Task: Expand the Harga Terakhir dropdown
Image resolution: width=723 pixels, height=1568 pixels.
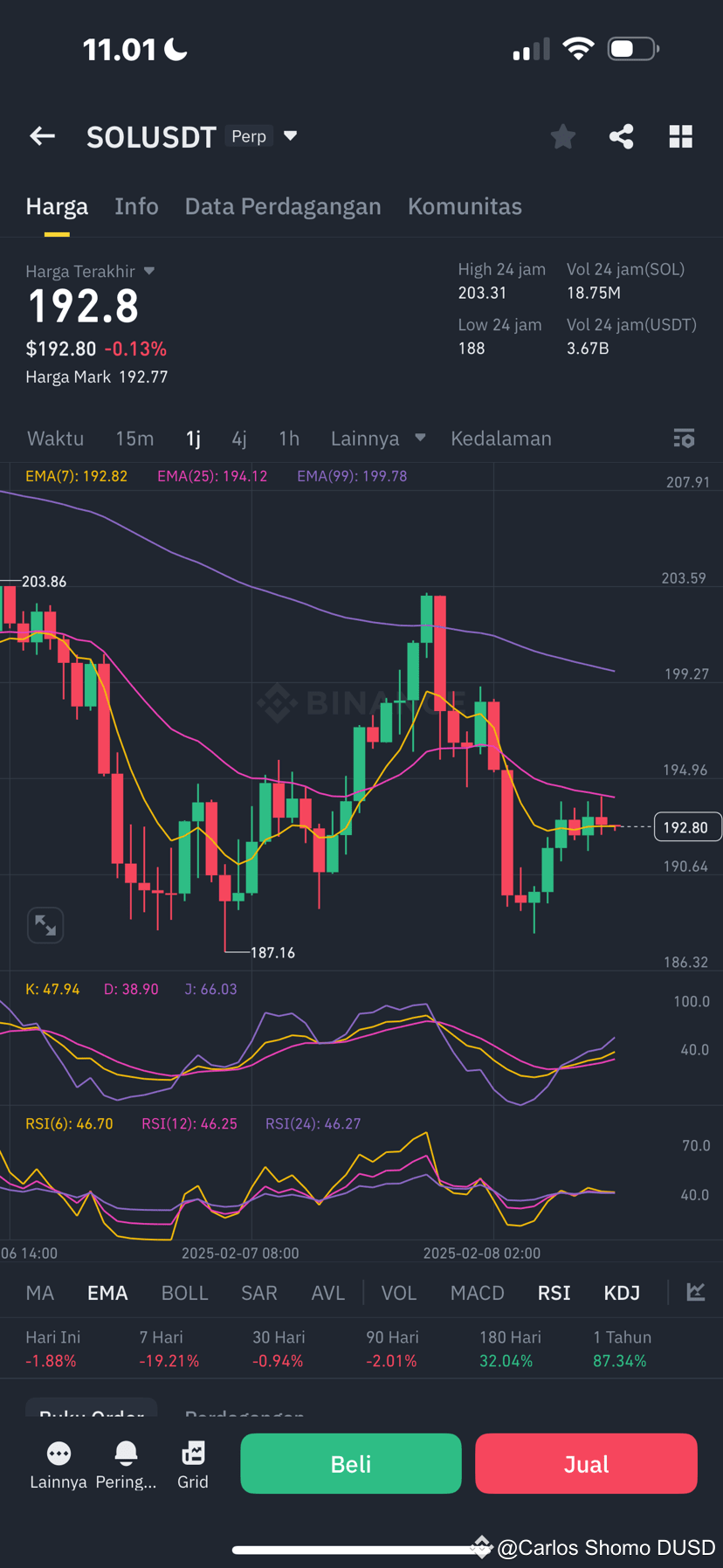Action: (149, 271)
